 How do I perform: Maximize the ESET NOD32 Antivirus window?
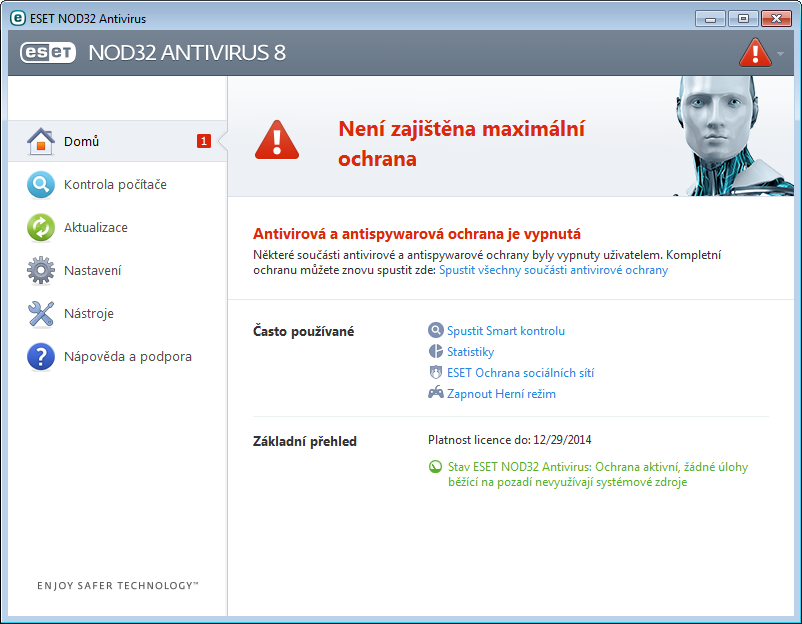click(743, 19)
